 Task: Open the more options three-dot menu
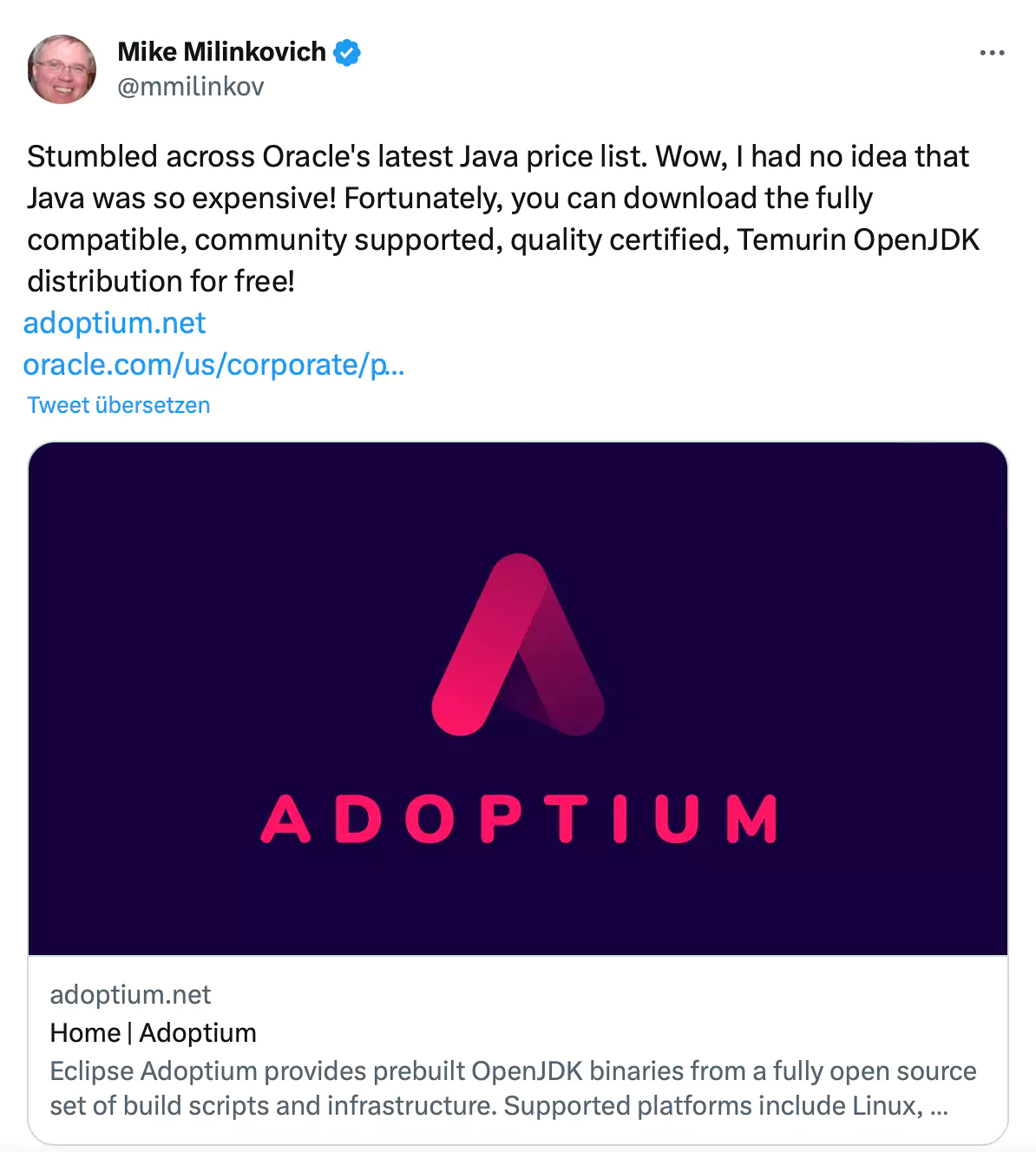pyautogui.click(x=992, y=53)
